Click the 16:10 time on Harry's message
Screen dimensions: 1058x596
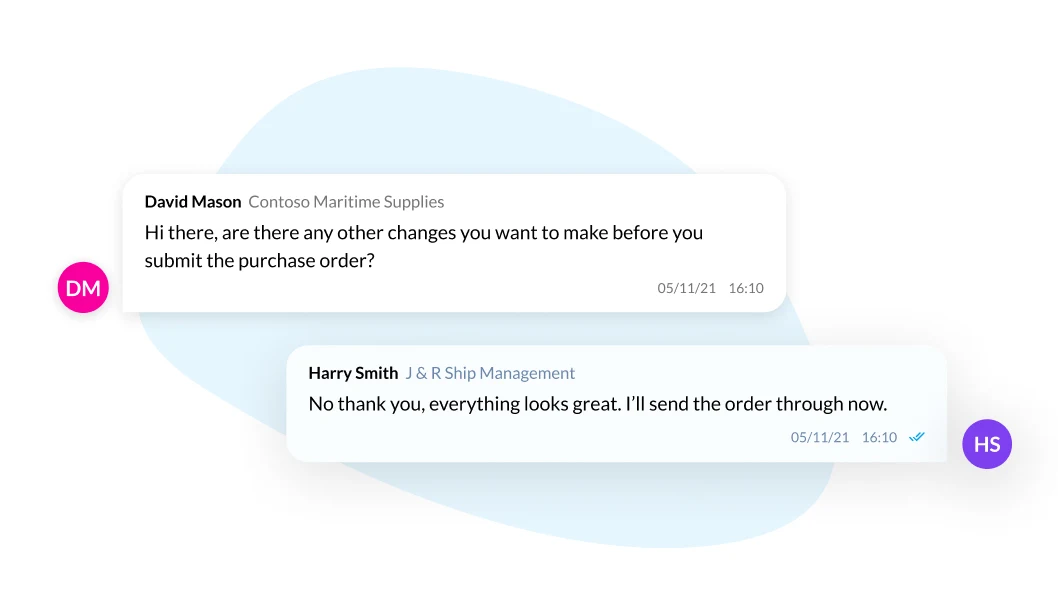(879, 437)
